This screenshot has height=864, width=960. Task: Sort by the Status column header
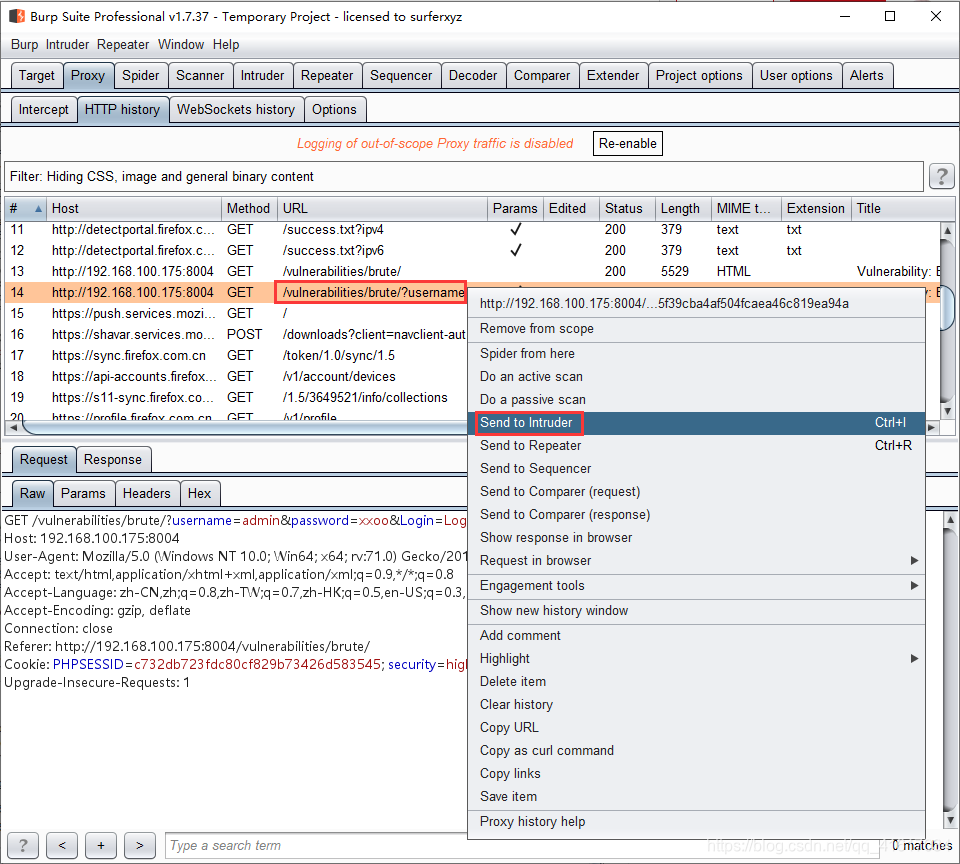(627, 208)
